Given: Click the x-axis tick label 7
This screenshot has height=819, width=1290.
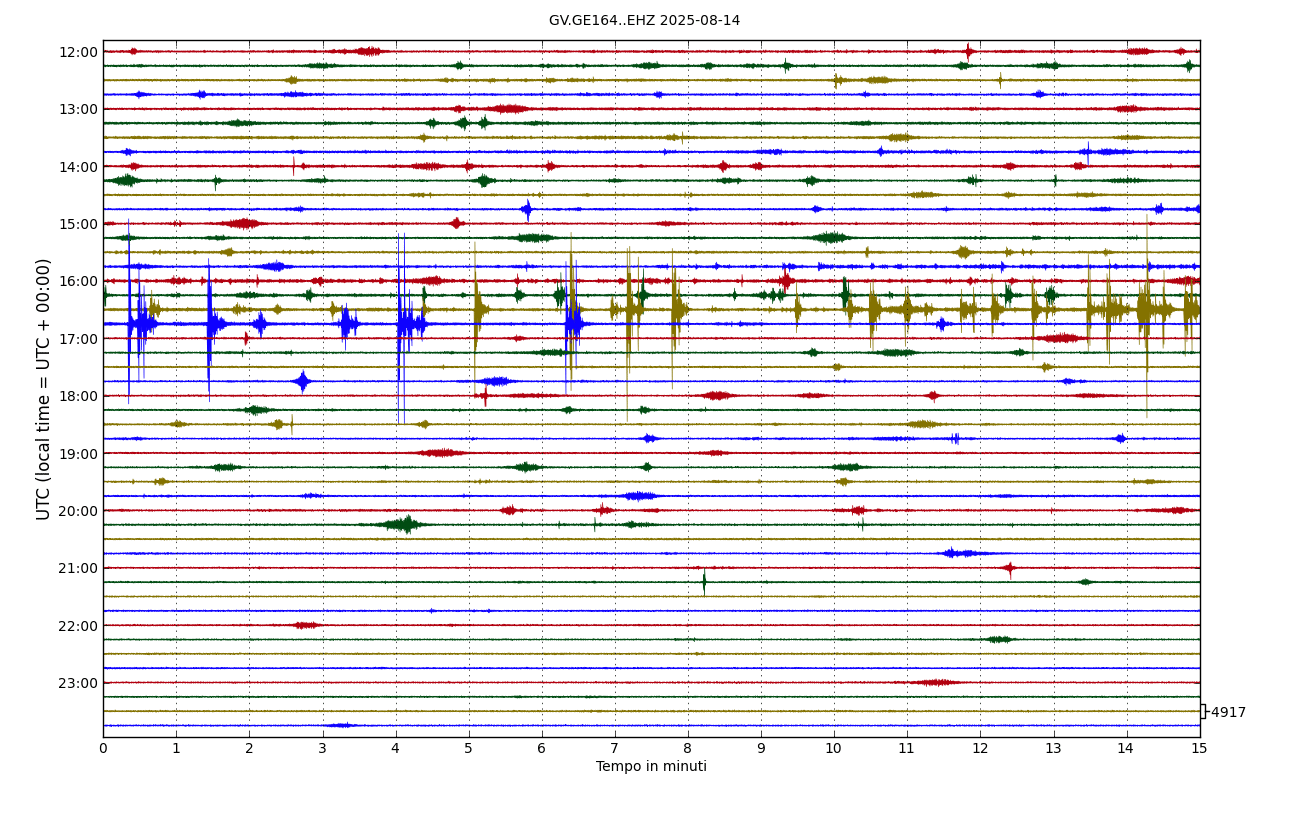Looking at the screenshot, I should [x=614, y=748].
